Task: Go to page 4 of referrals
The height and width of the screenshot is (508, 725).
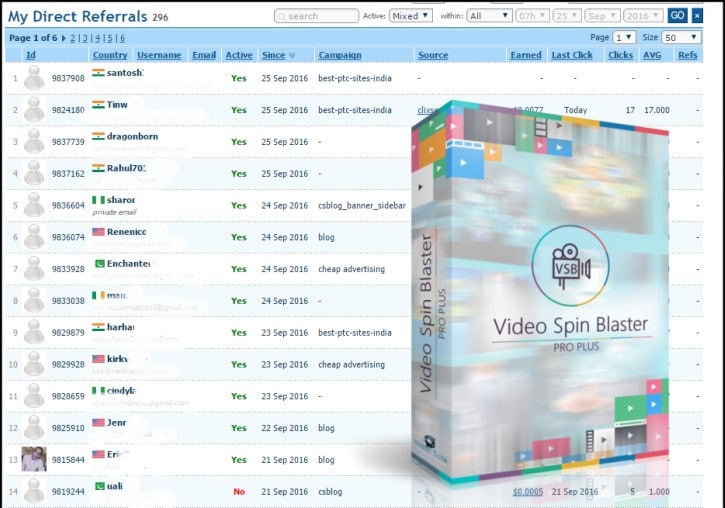Action: click(x=98, y=38)
